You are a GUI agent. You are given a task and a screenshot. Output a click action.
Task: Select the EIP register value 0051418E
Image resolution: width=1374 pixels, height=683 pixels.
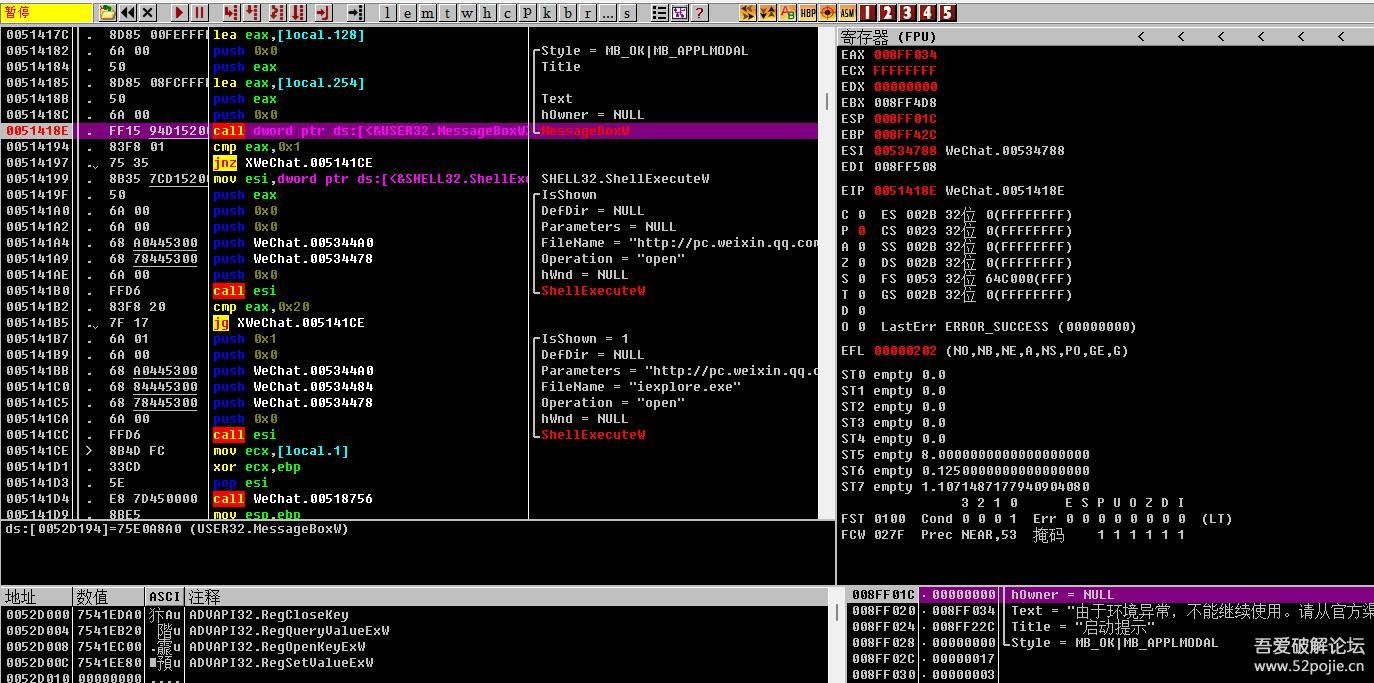click(x=905, y=191)
